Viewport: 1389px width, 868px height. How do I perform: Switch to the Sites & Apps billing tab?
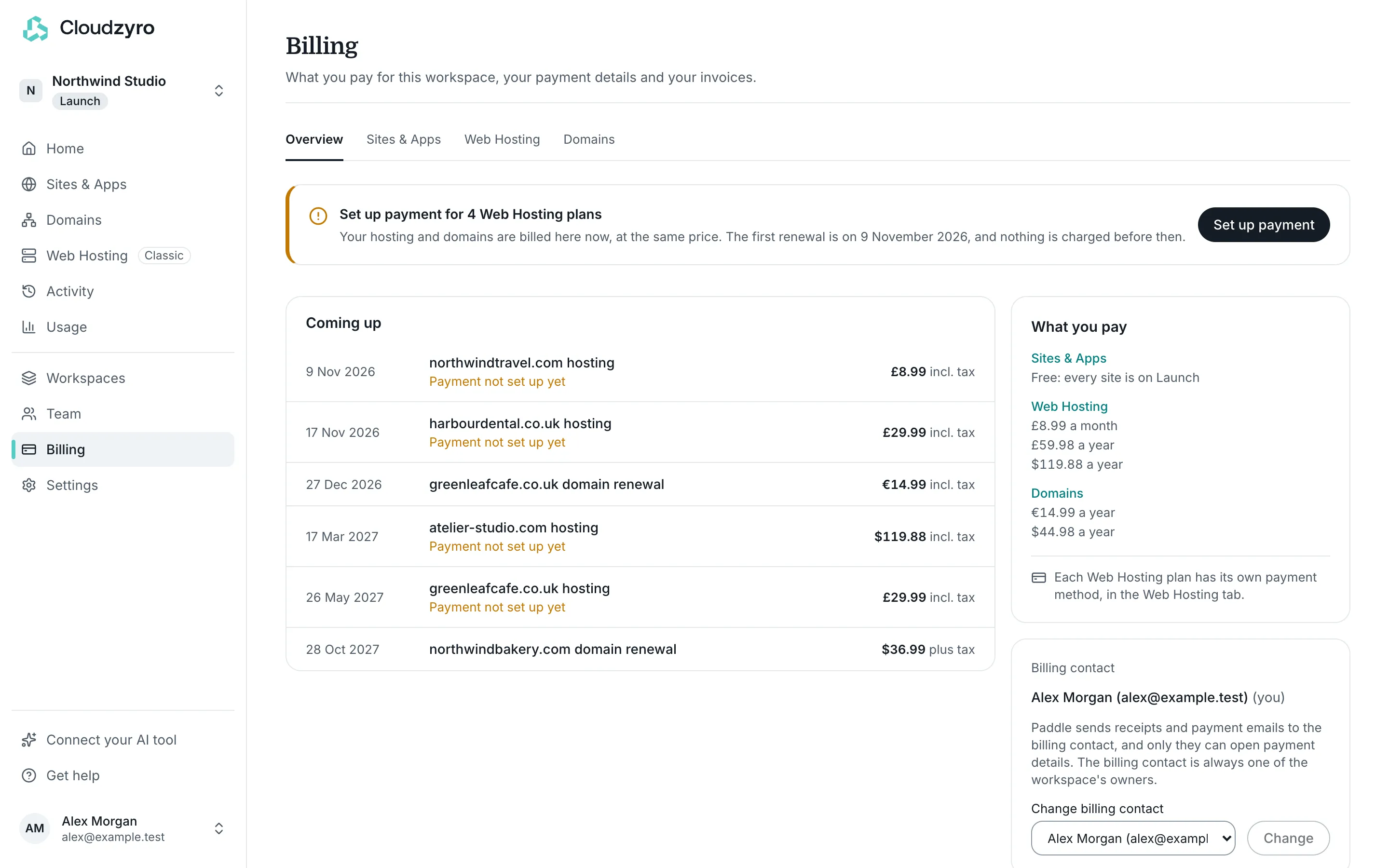coord(404,139)
